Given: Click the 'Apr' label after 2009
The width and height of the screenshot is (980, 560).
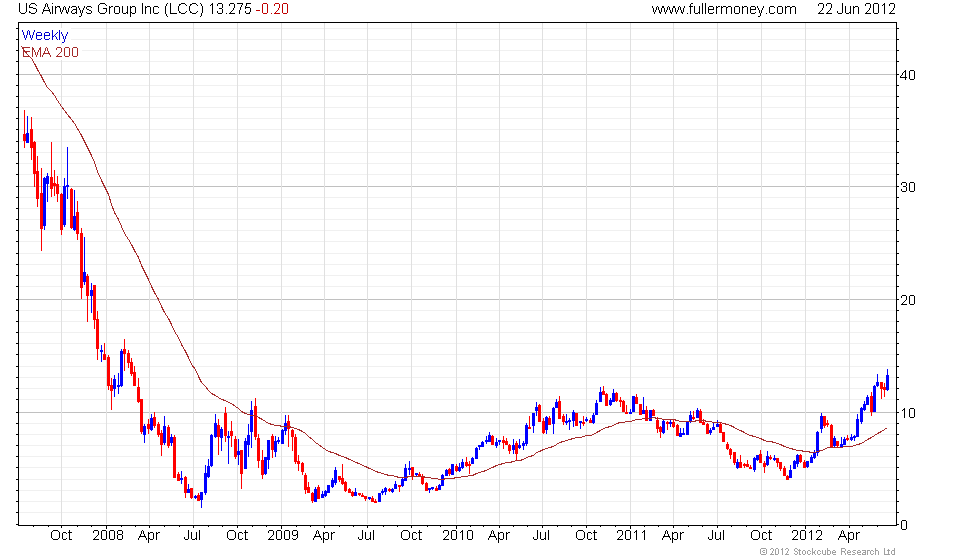Looking at the screenshot, I should (324, 536).
